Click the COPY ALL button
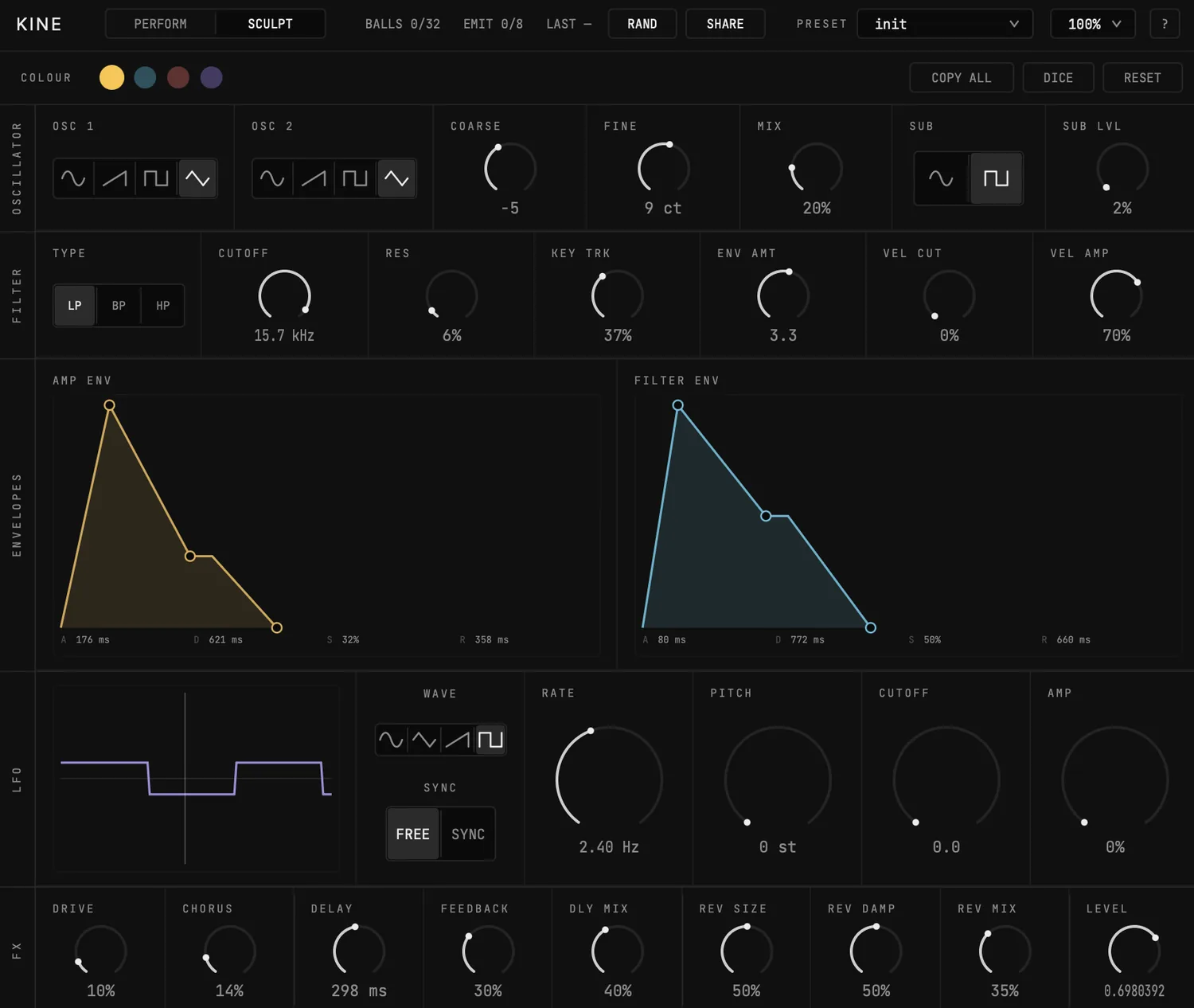The width and height of the screenshot is (1194, 1008). 962,78
